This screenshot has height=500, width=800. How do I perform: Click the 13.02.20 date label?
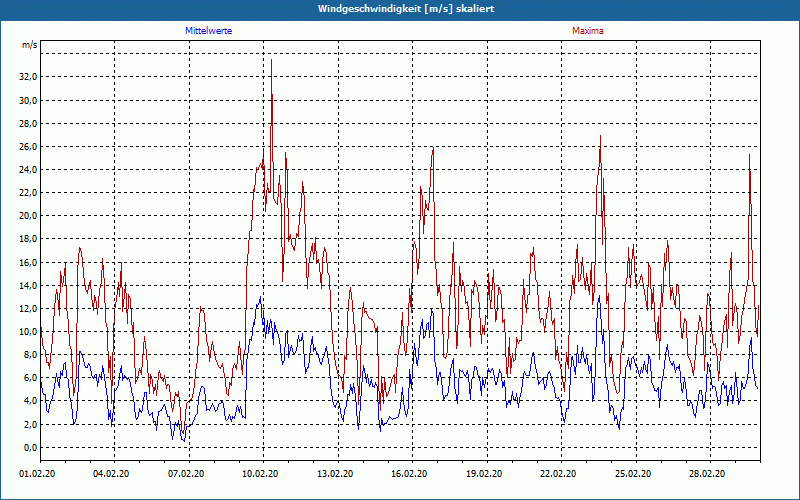335,474
